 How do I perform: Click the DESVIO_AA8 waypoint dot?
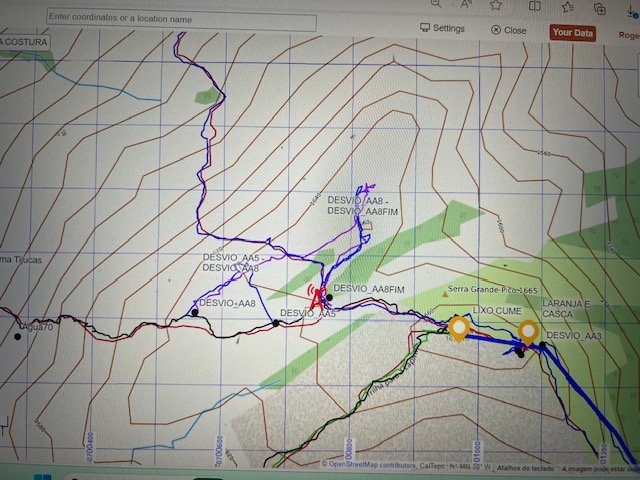click(x=194, y=313)
